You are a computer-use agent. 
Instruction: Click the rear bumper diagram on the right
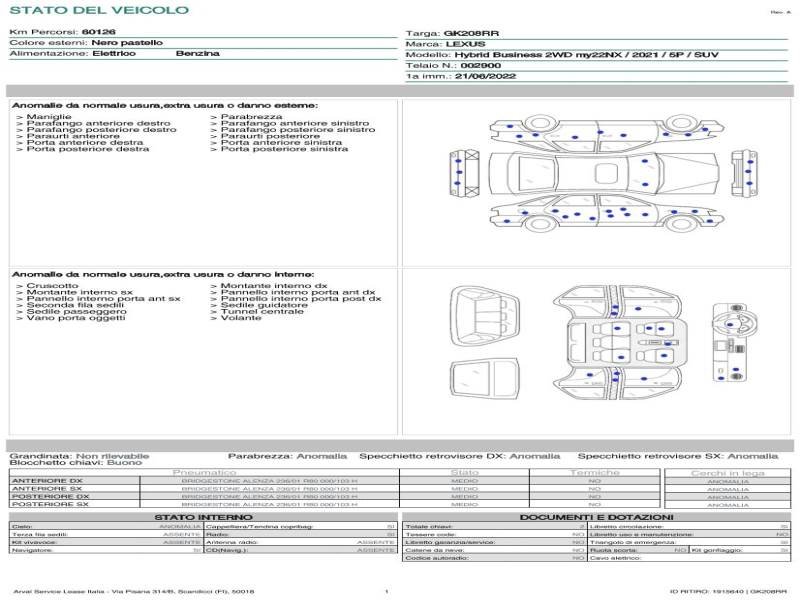[x=740, y=172]
